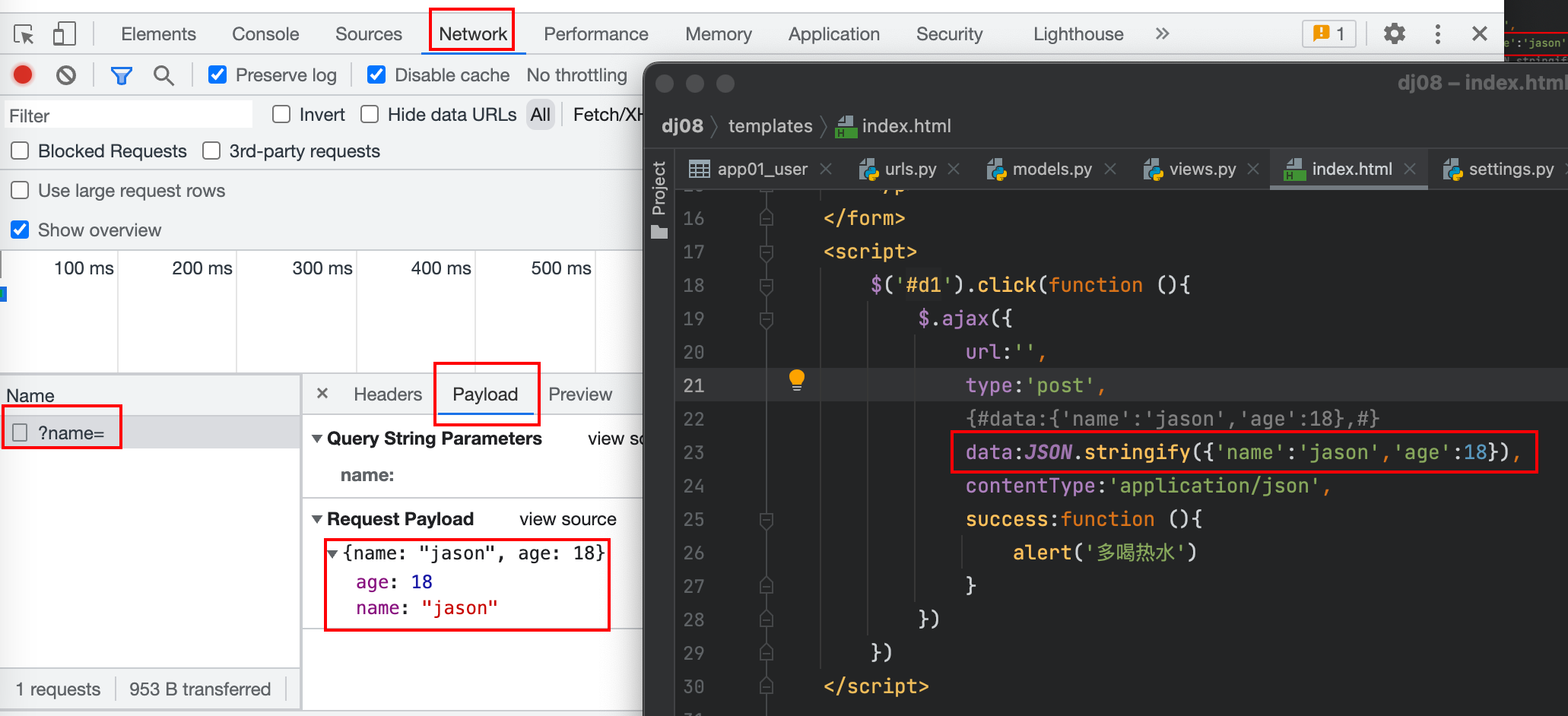
Task: Open the views.py editor tab
Action: 1202,169
